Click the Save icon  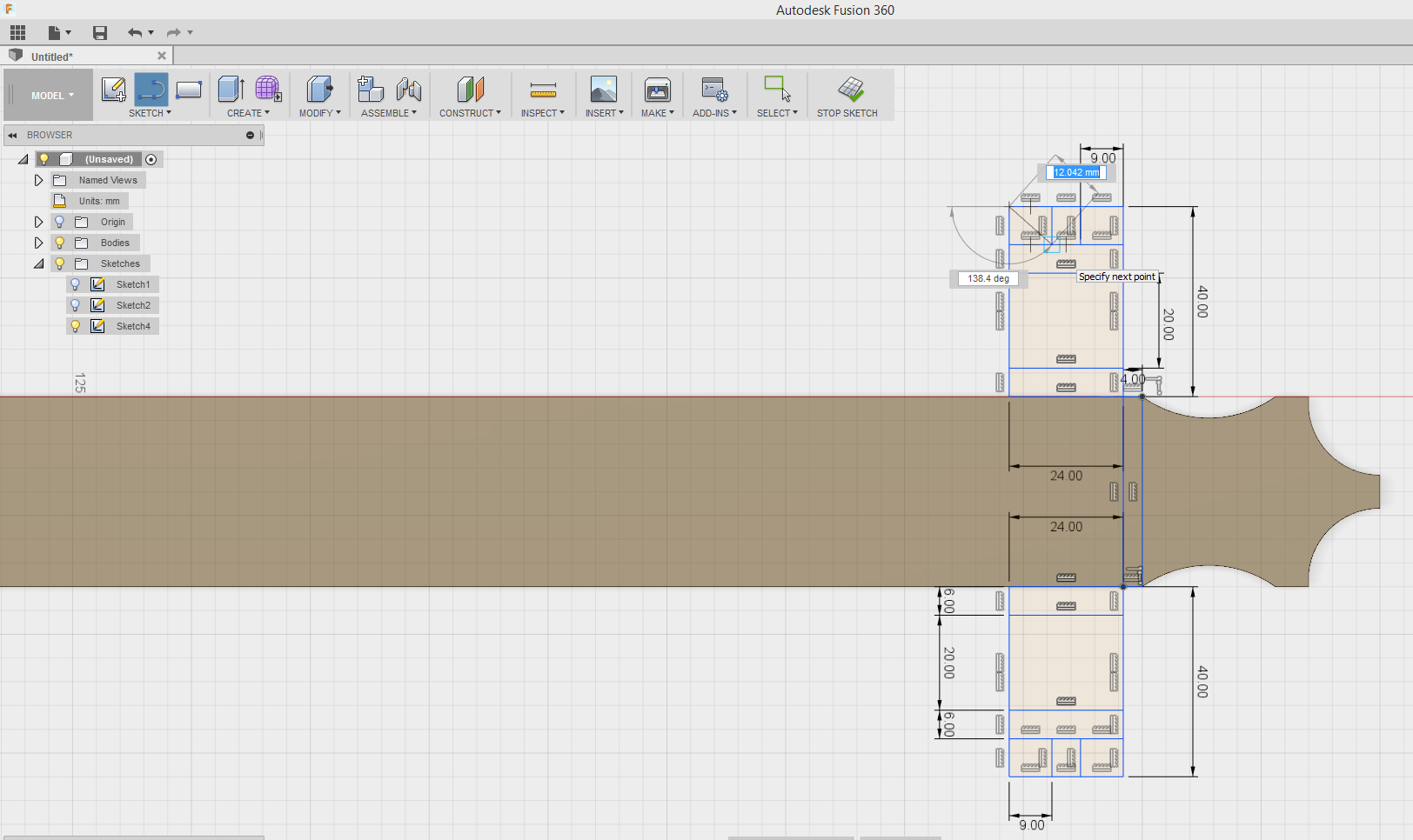(100, 33)
